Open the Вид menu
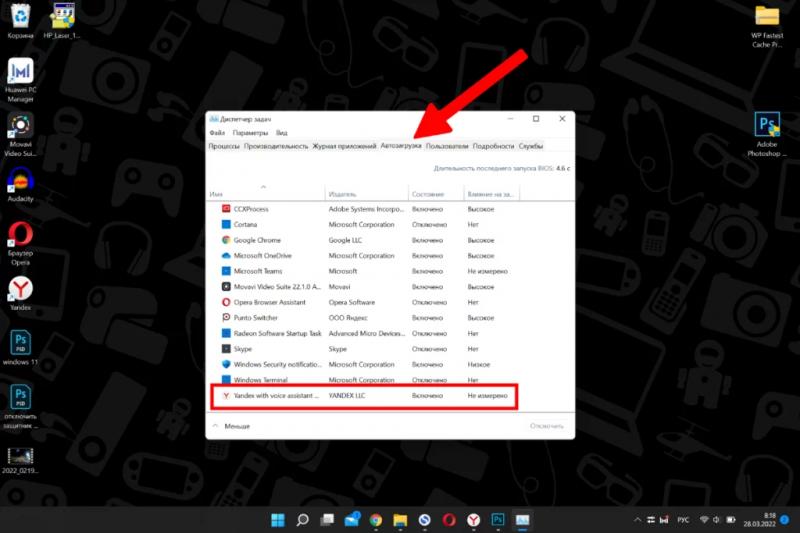800x533 pixels. [282, 133]
